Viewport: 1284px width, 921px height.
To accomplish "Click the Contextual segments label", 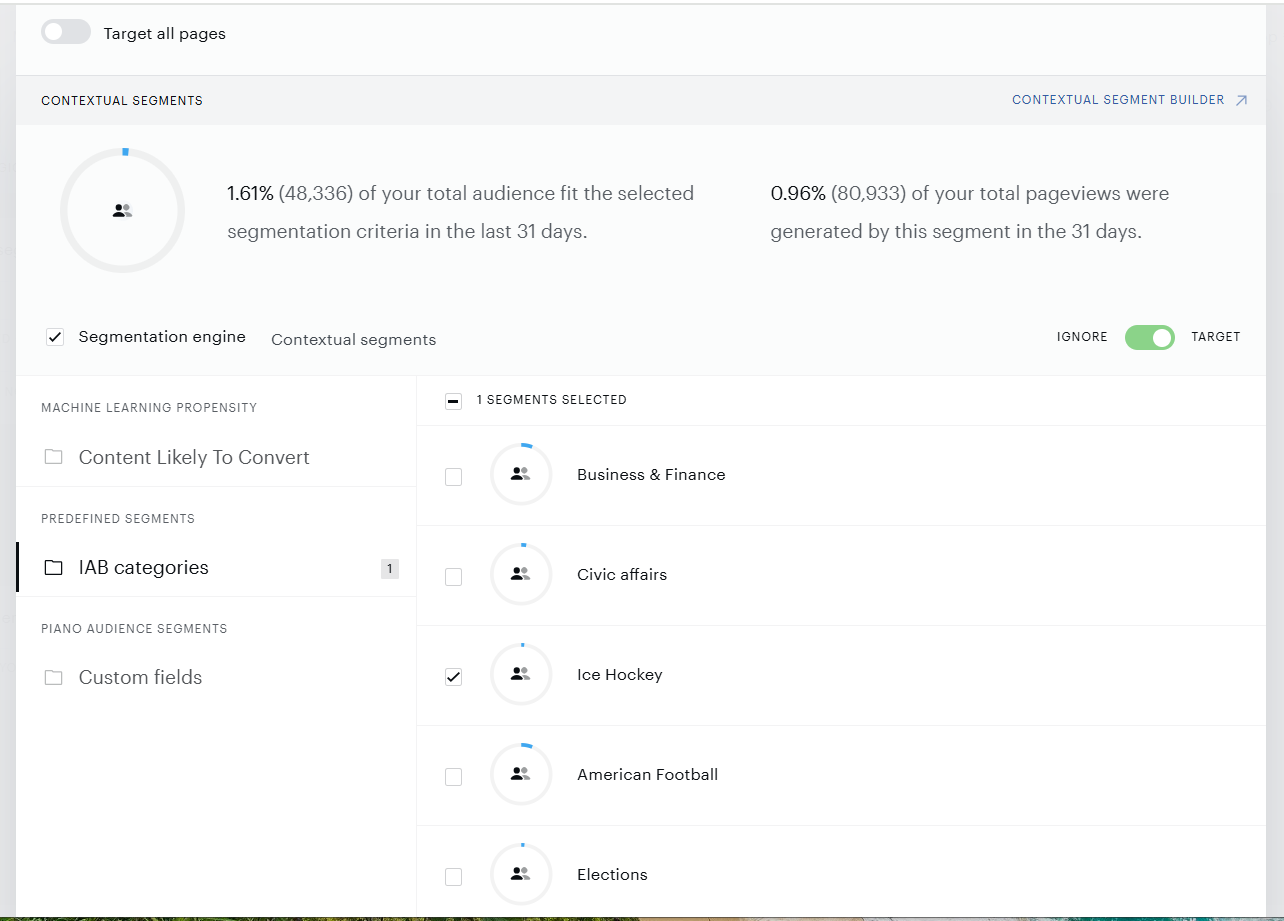I will (x=353, y=340).
